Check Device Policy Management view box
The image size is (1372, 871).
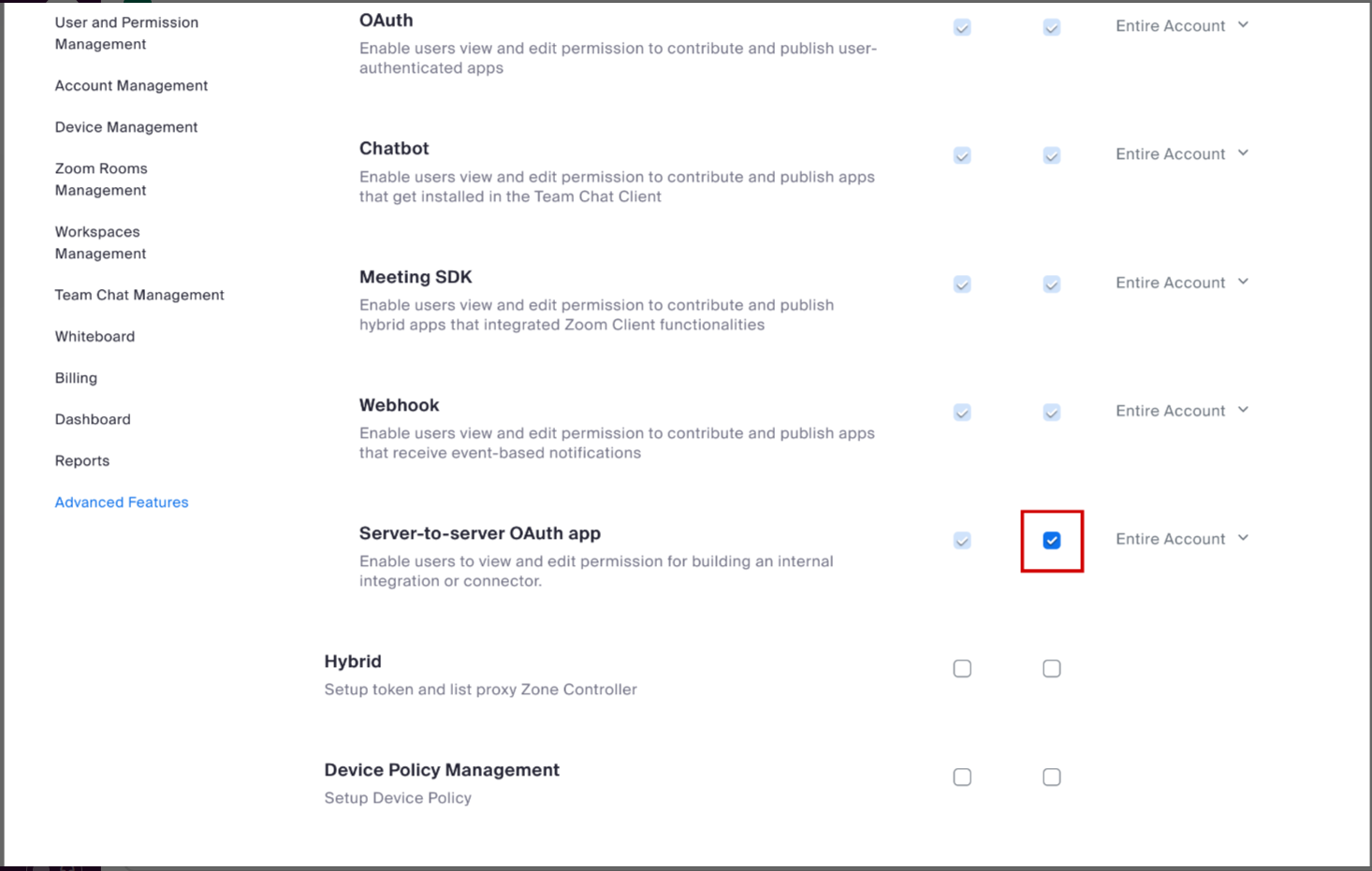962,777
